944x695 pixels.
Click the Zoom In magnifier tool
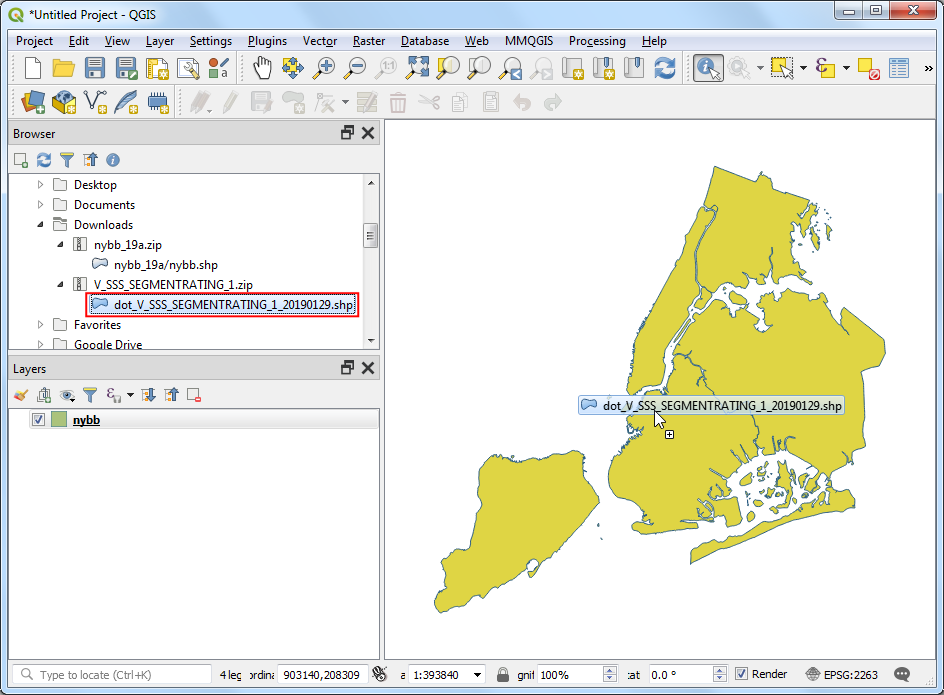click(x=324, y=68)
